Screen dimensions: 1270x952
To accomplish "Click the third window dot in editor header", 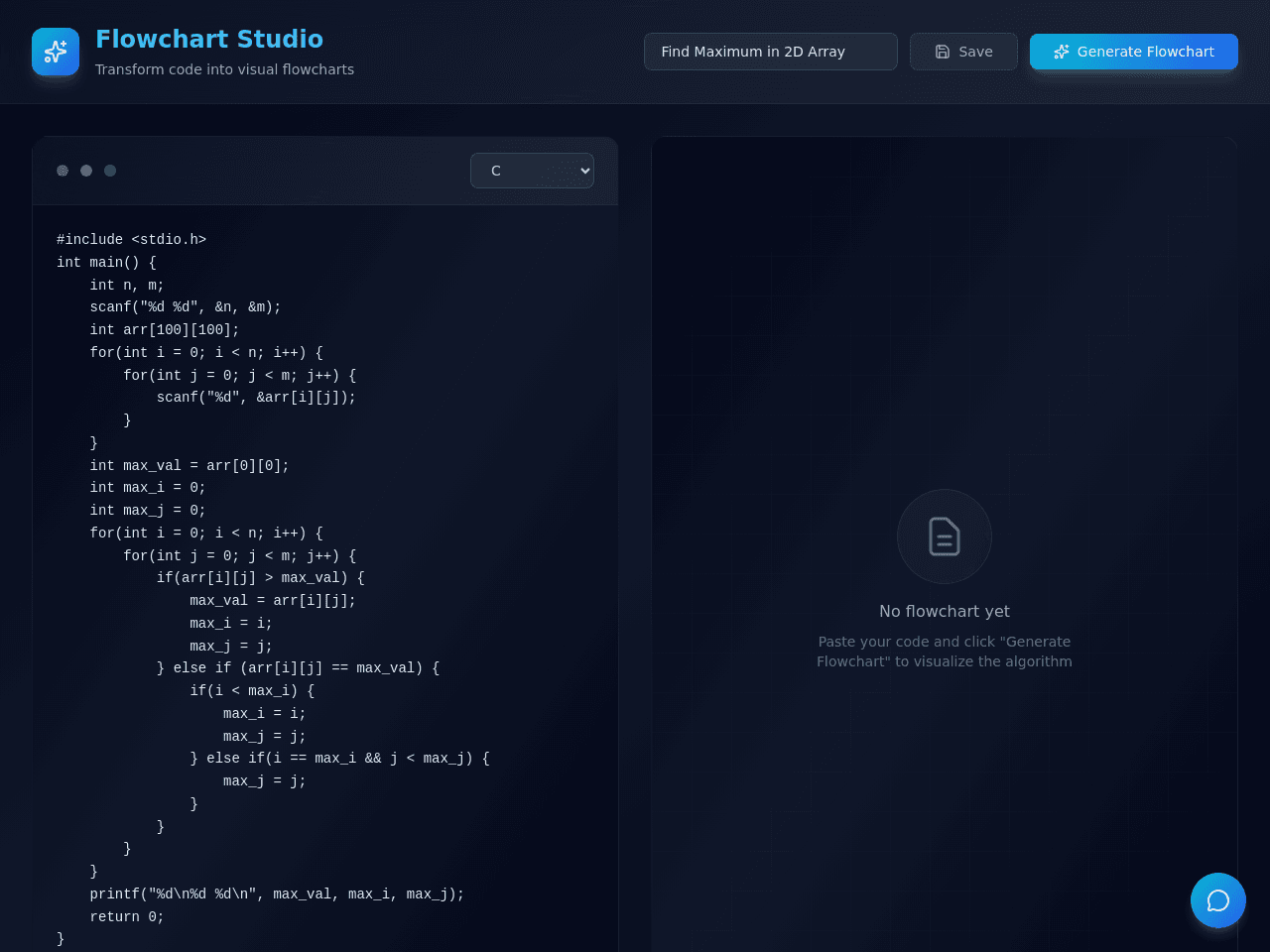I will [x=110, y=171].
